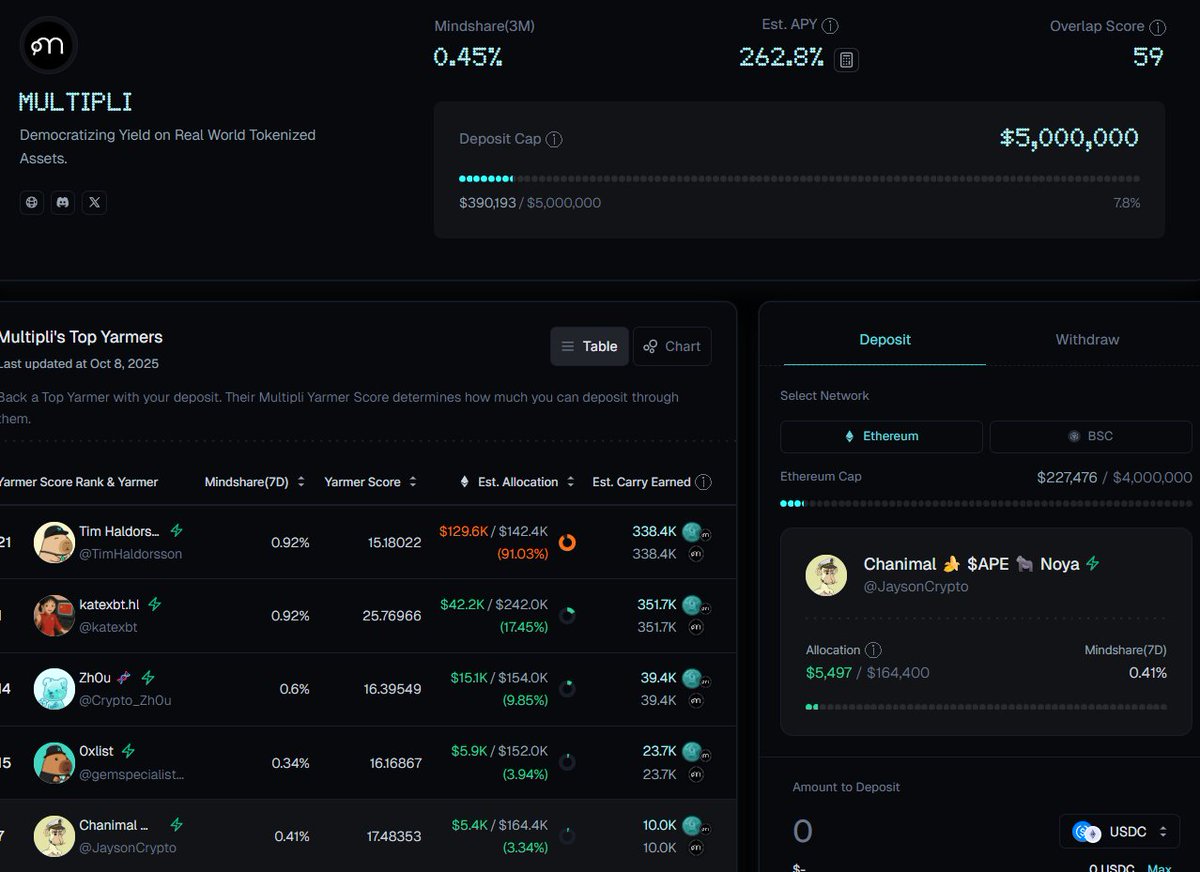1200x872 pixels.
Task: Click Yarmer Score 17.48353
Action: click(392, 836)
